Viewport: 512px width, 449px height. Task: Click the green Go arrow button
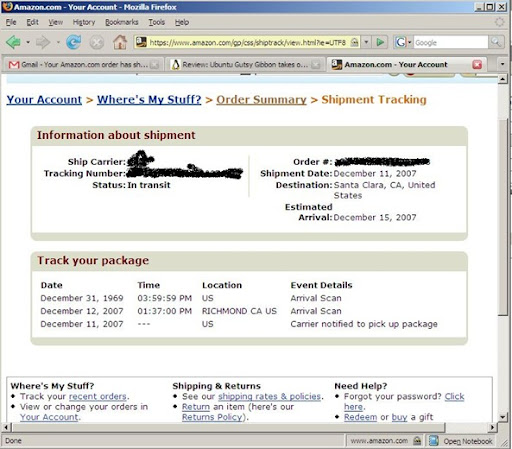click(x=380, y=42)
